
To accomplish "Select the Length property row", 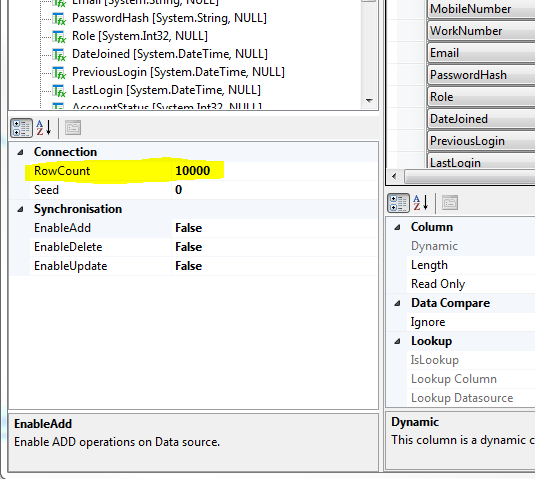I will (471, 265).
